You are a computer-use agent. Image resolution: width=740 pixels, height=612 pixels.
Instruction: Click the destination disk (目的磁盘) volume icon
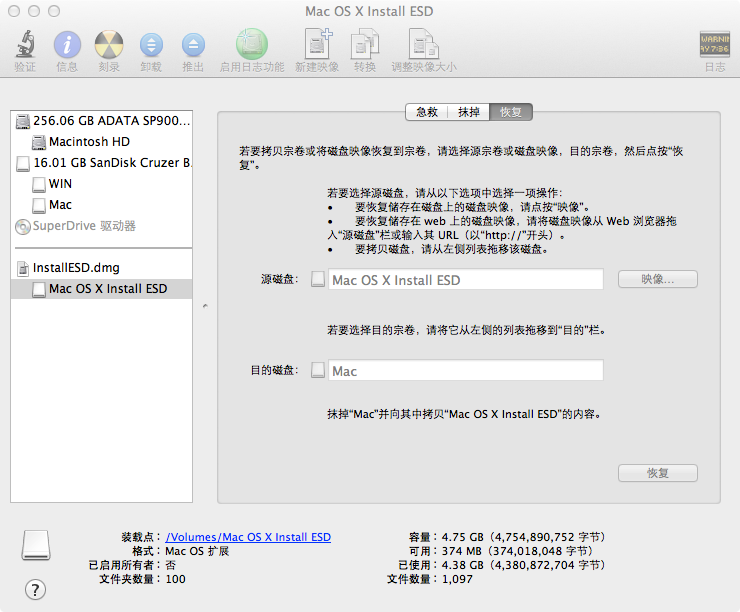[318, 370]
